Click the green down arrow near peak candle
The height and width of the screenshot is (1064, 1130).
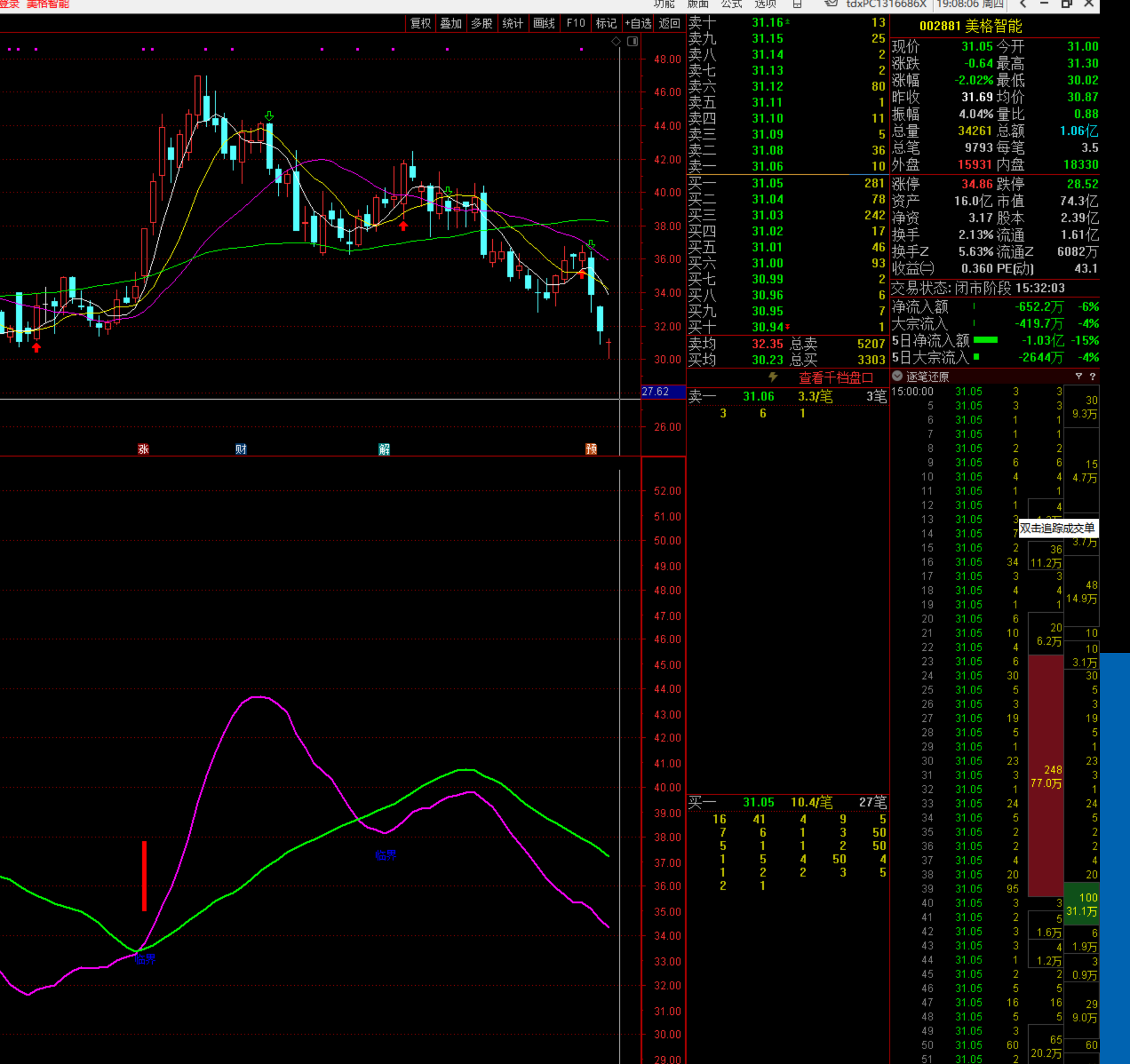pos(269,116)
